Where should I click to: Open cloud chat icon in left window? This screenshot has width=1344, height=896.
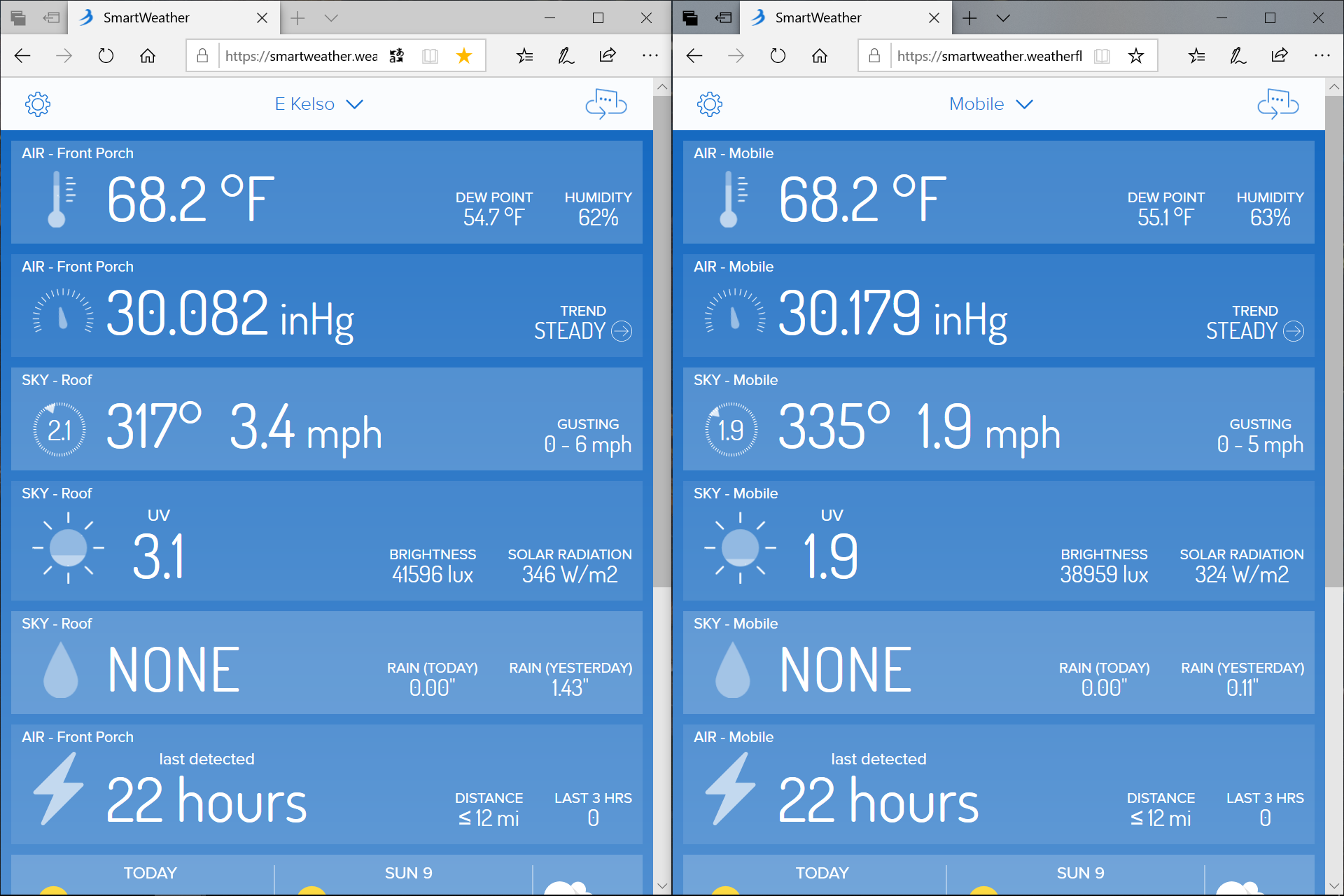tap(606, 104)
